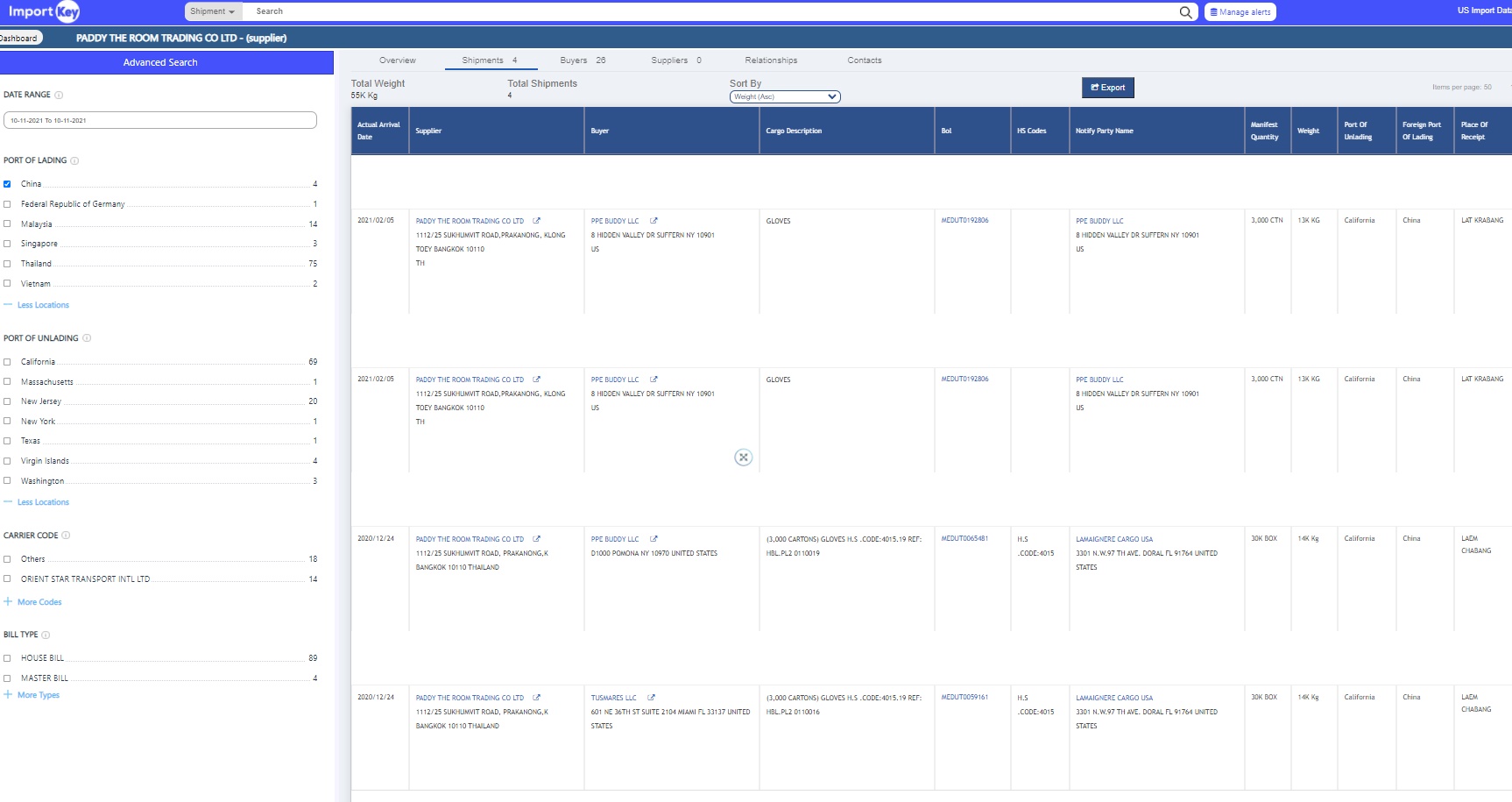This screenshot has width=1512, height=802.
Task: Open the Sort By Weight dropdown
Action: 784,96
